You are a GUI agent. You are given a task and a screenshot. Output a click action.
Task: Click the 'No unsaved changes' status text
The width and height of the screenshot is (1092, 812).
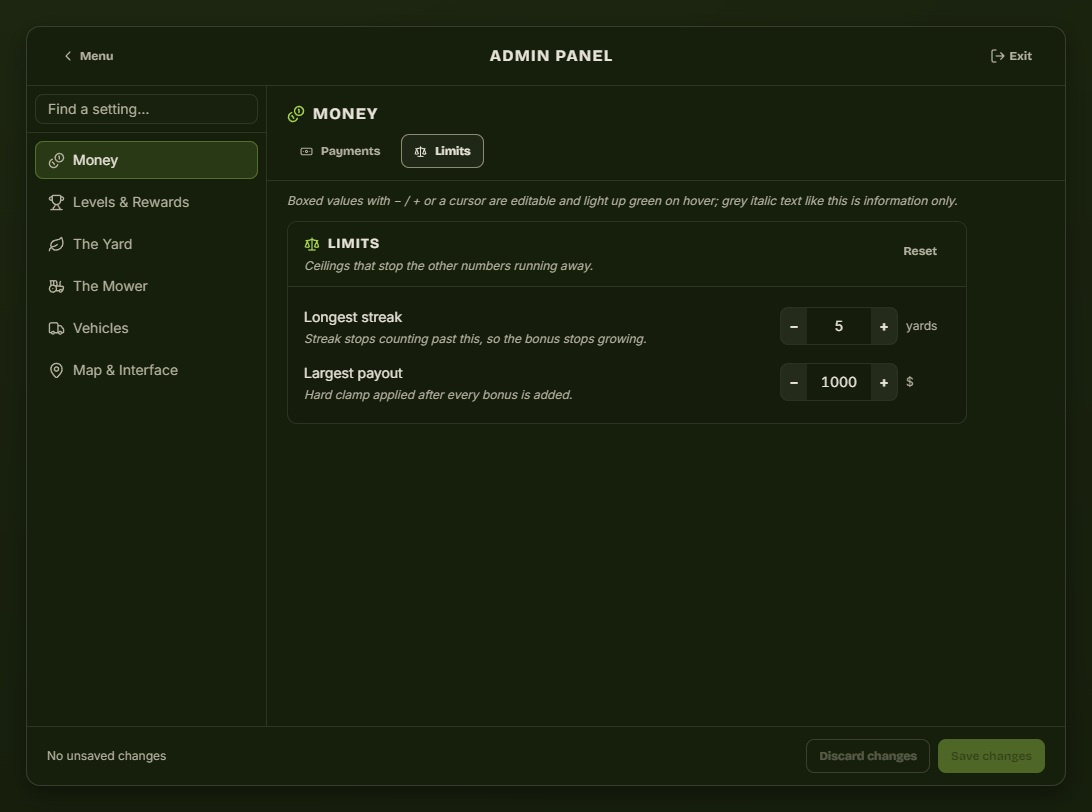click(107, 756)
